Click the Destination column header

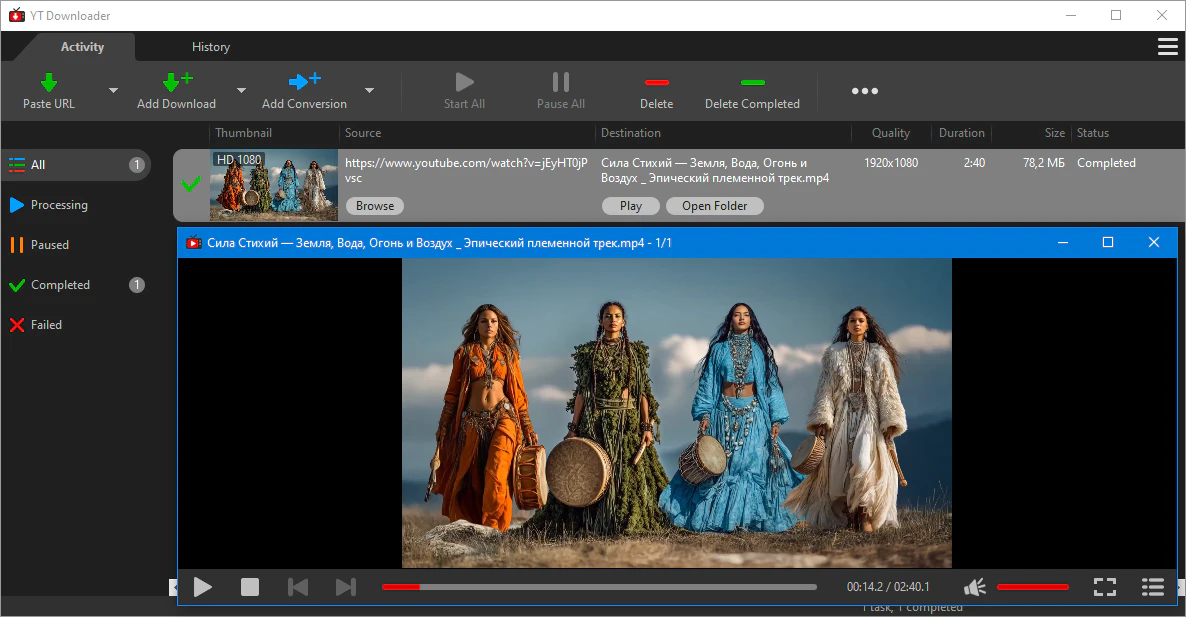click(631, 133)
